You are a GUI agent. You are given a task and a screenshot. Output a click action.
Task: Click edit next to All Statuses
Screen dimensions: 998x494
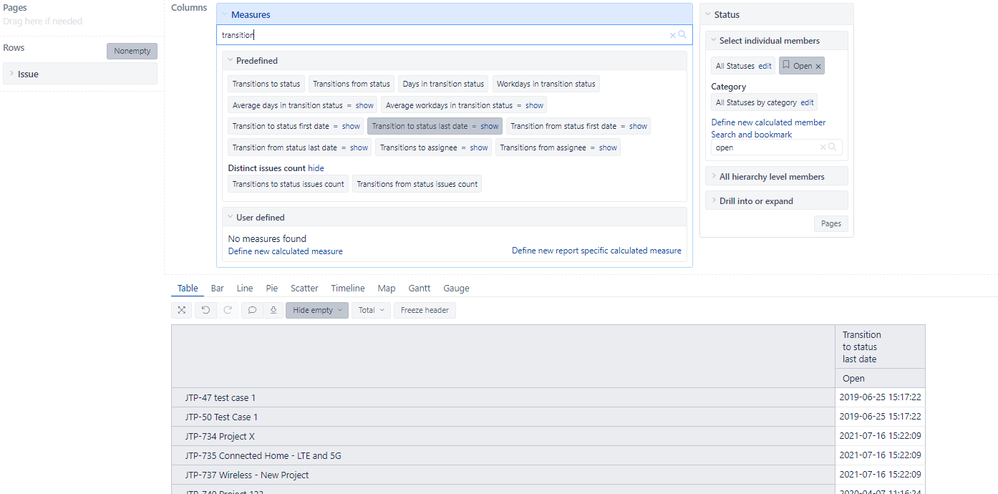pyautogui.click(x=765, y=66)
